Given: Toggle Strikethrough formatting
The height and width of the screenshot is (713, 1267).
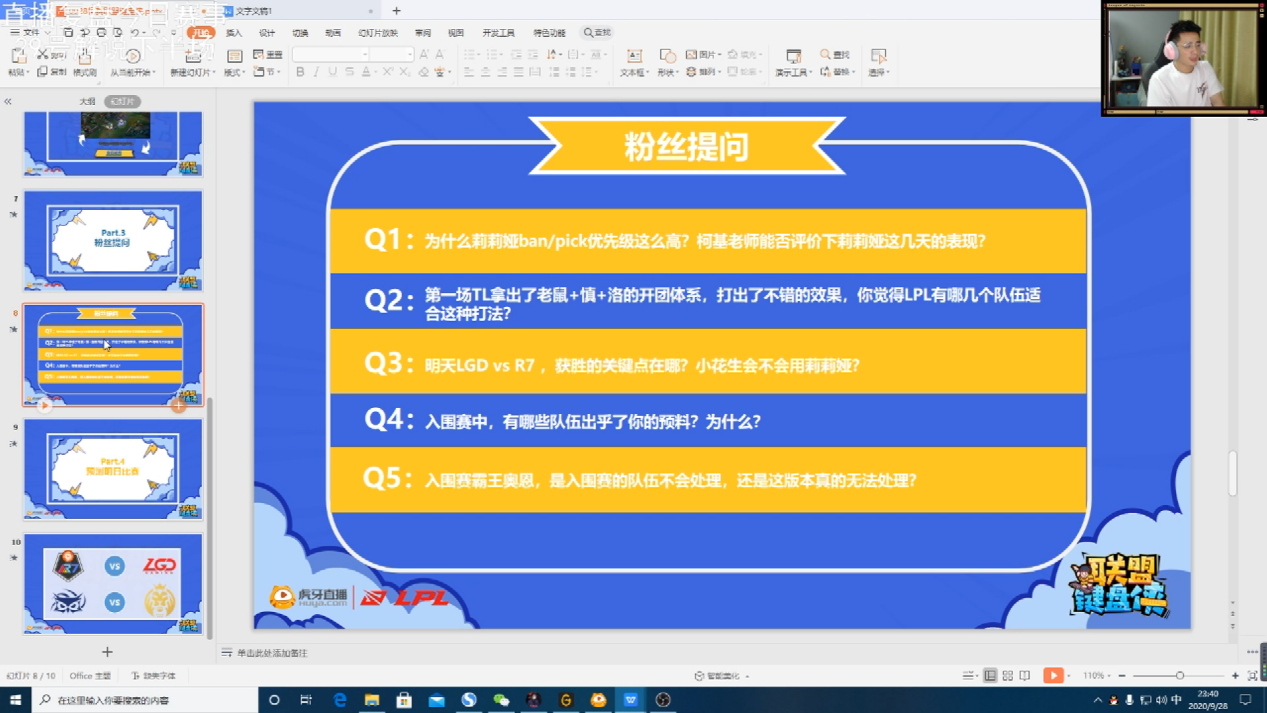Looking at the screenshot, I should click(349, 72).
